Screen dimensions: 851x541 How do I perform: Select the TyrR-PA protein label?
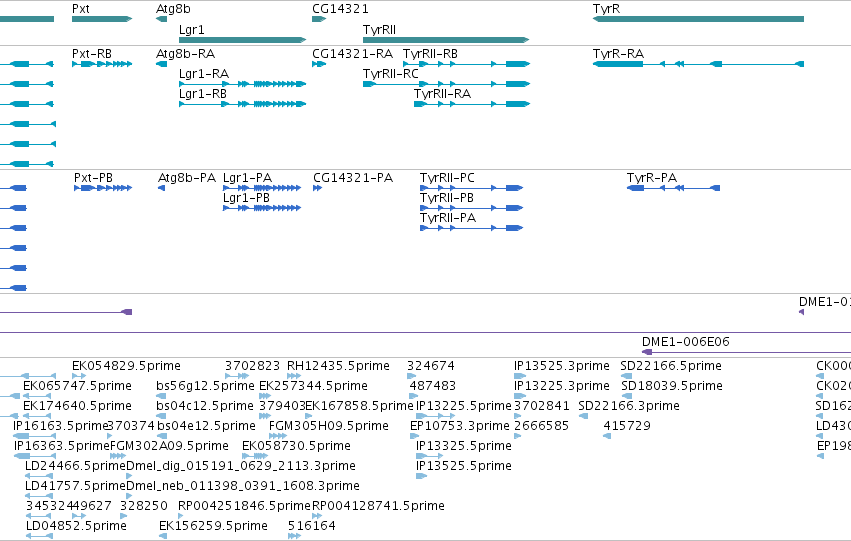coord(652,177)
